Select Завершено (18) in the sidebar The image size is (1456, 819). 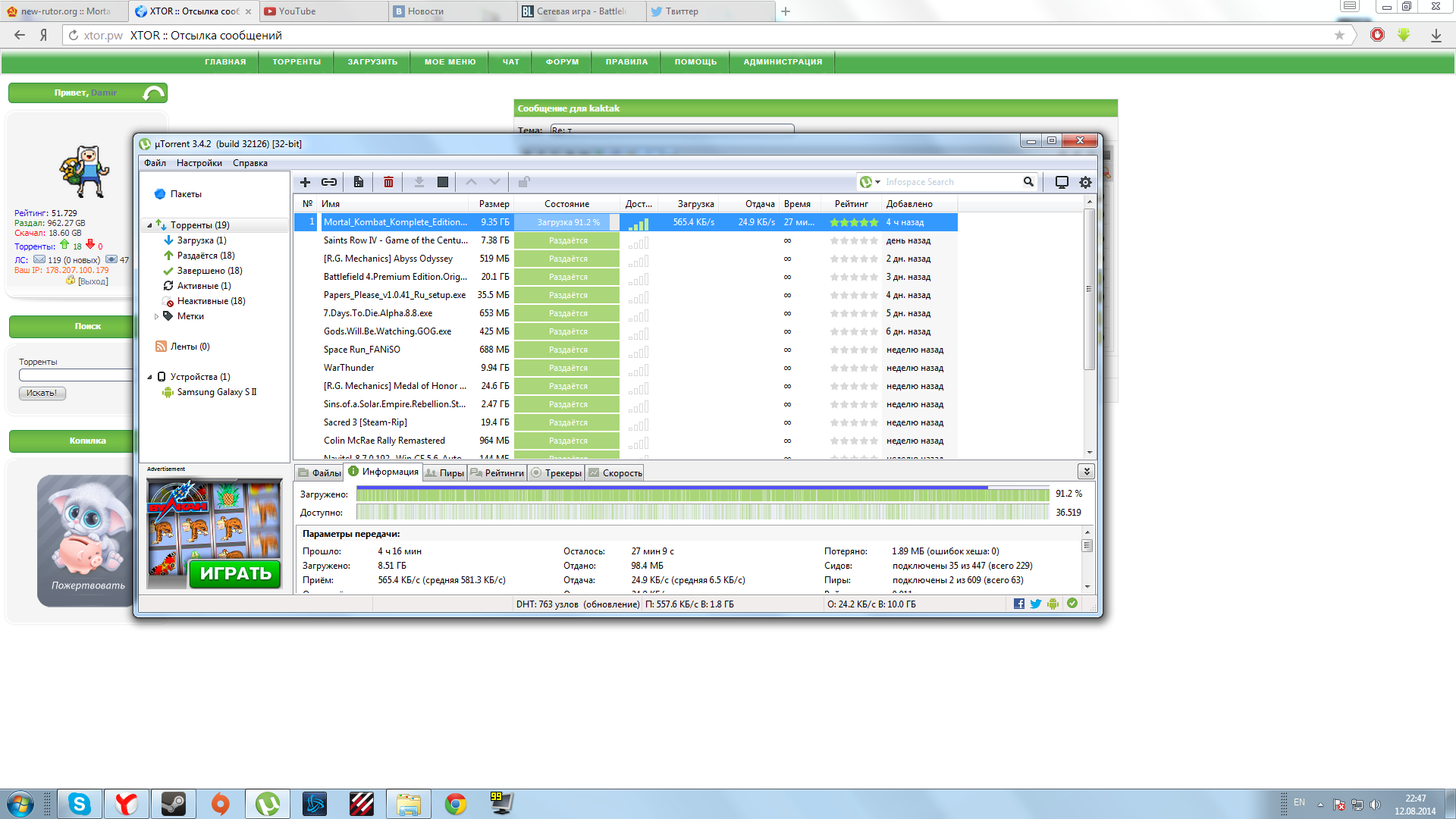tap(209, 271)
